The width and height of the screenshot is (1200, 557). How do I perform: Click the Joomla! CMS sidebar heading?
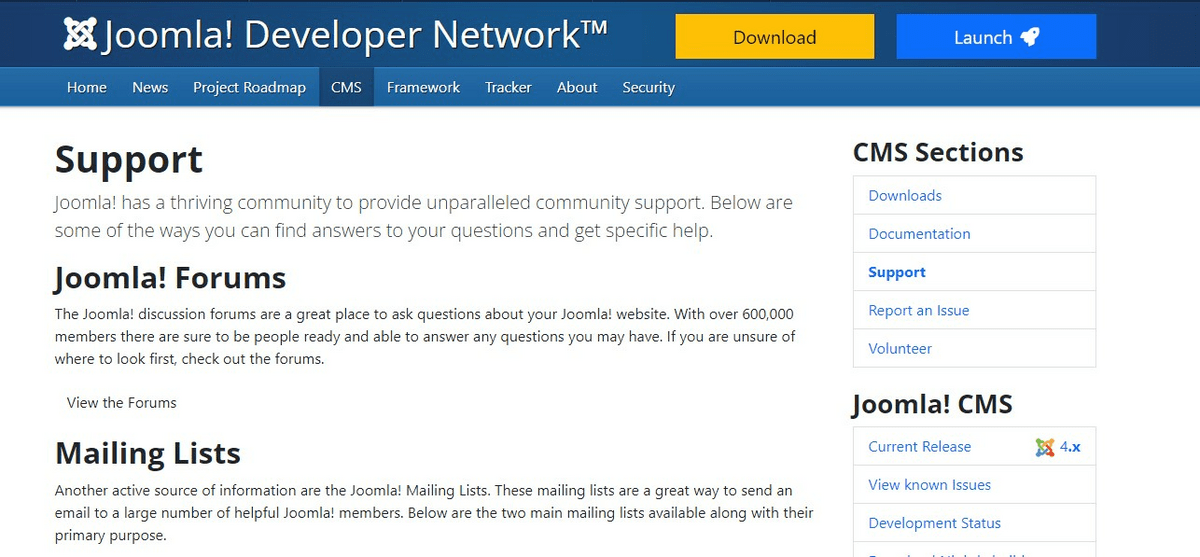pyautogui.click(x=932, y=404)
